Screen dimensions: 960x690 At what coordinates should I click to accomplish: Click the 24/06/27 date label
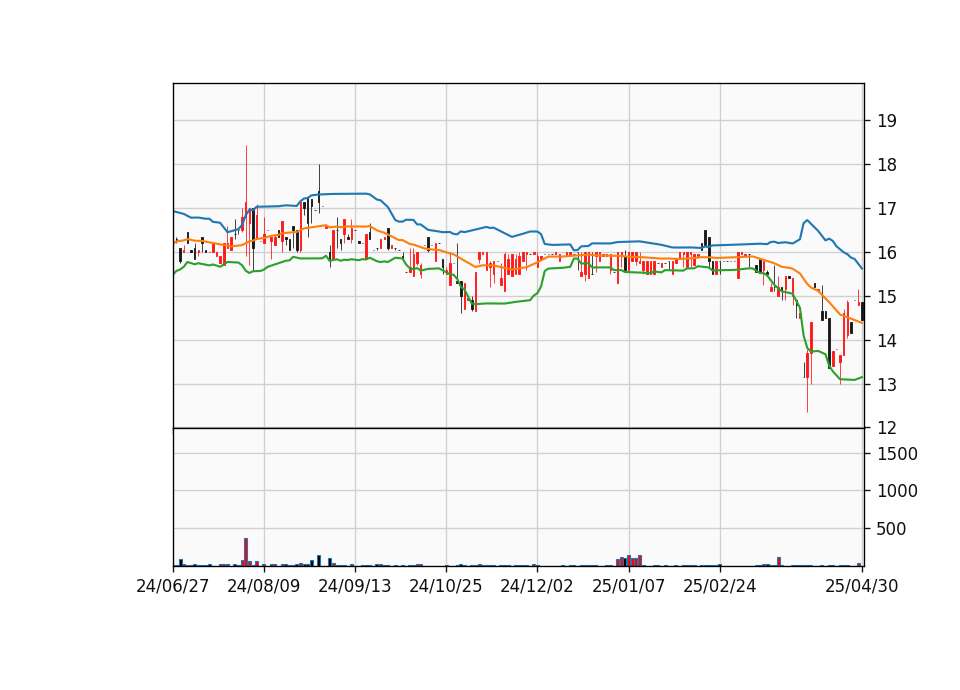click(173, 586)
